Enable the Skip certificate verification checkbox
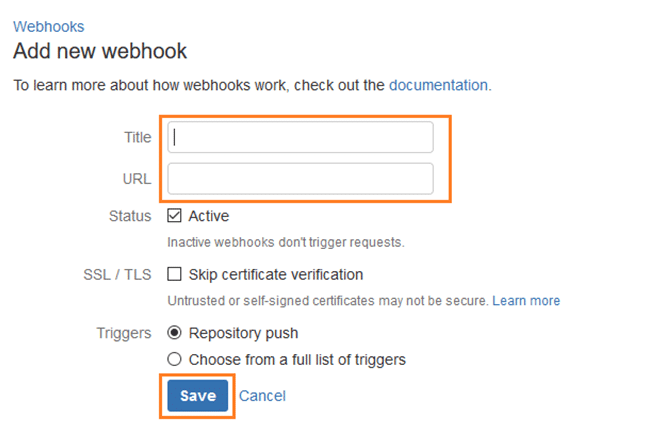 (174, 274)
